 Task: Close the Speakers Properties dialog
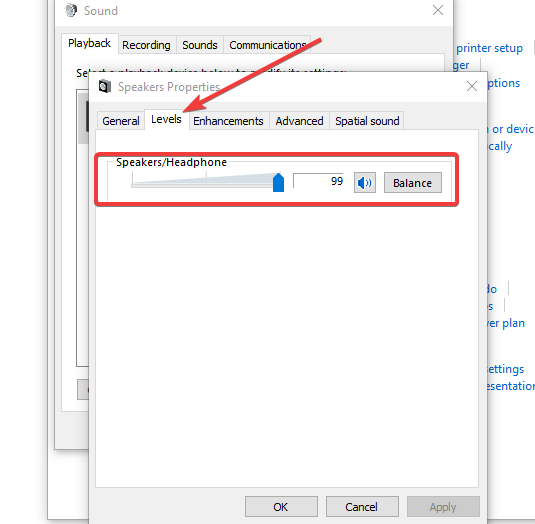472,86
